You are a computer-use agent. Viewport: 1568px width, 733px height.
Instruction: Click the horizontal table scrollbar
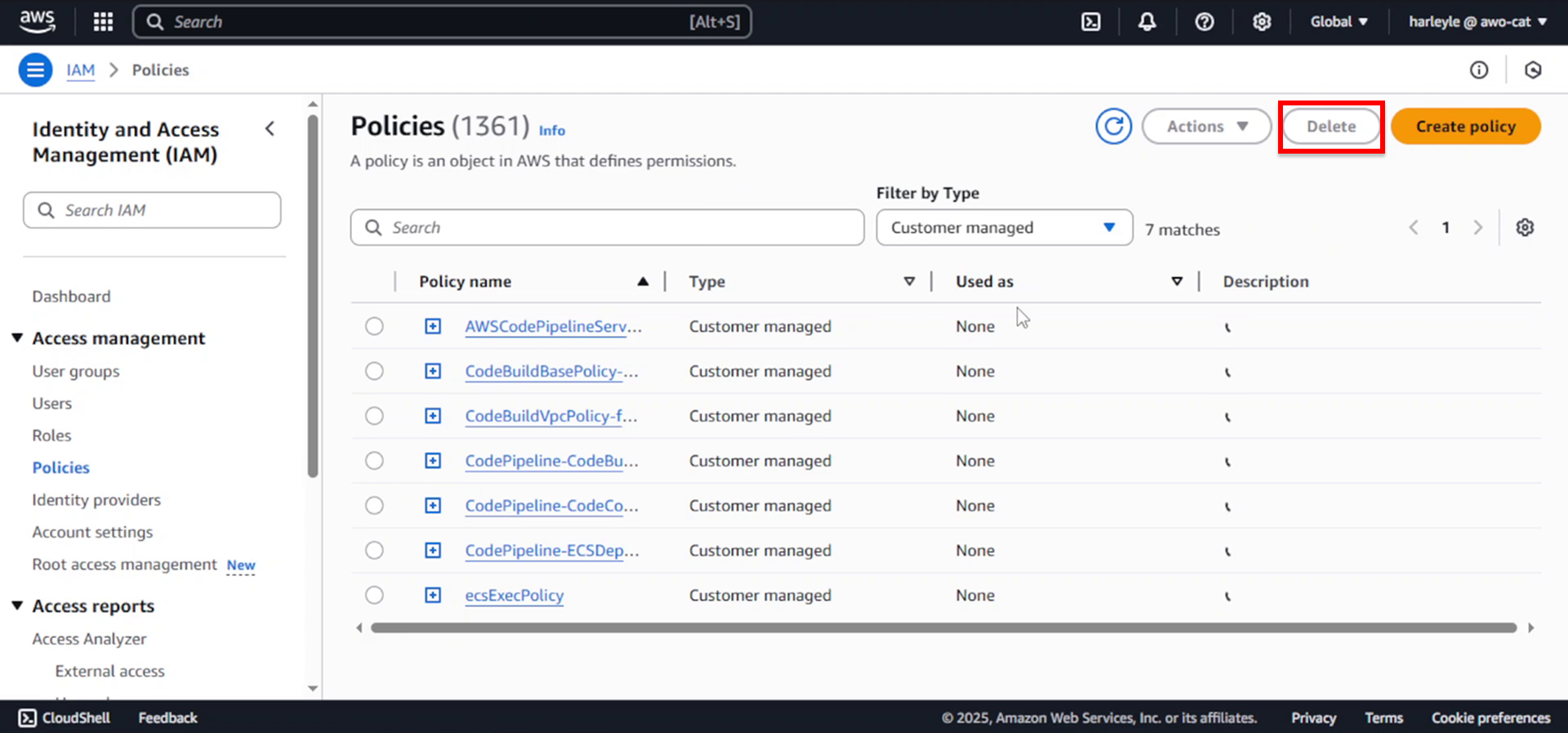coord(943,628)
